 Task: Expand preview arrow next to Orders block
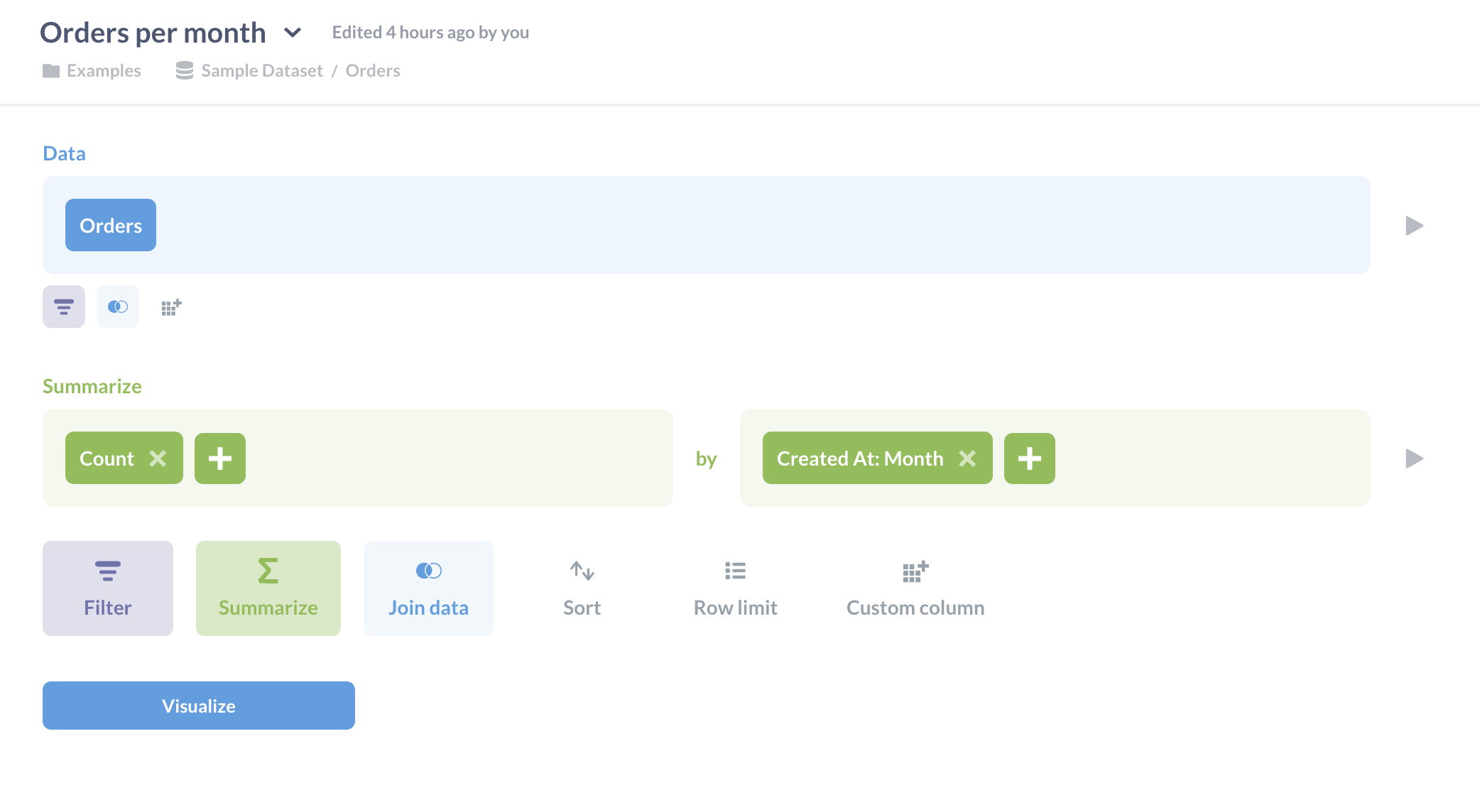[x=1415, y=225]
